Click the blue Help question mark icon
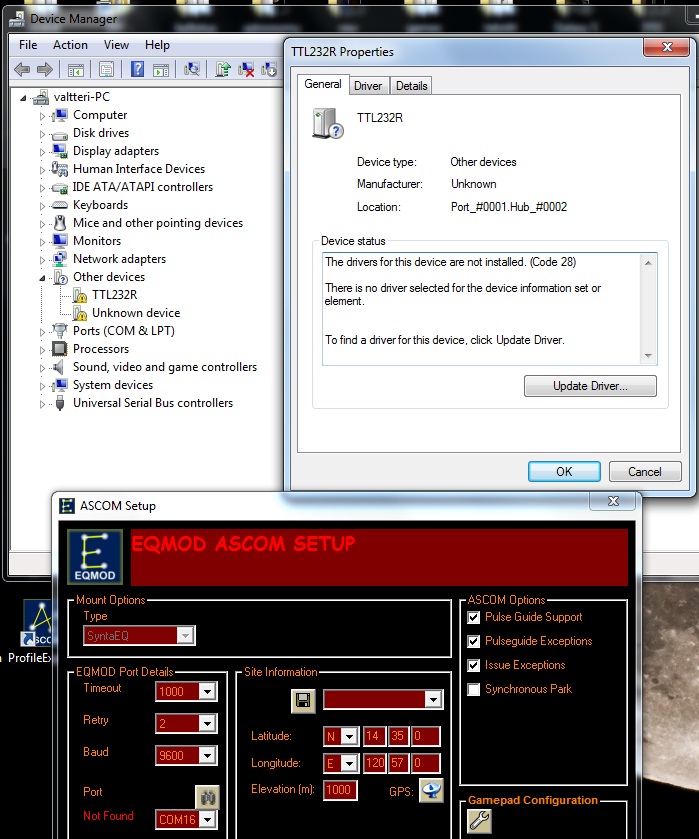699x839 pixels. point(136,69)
